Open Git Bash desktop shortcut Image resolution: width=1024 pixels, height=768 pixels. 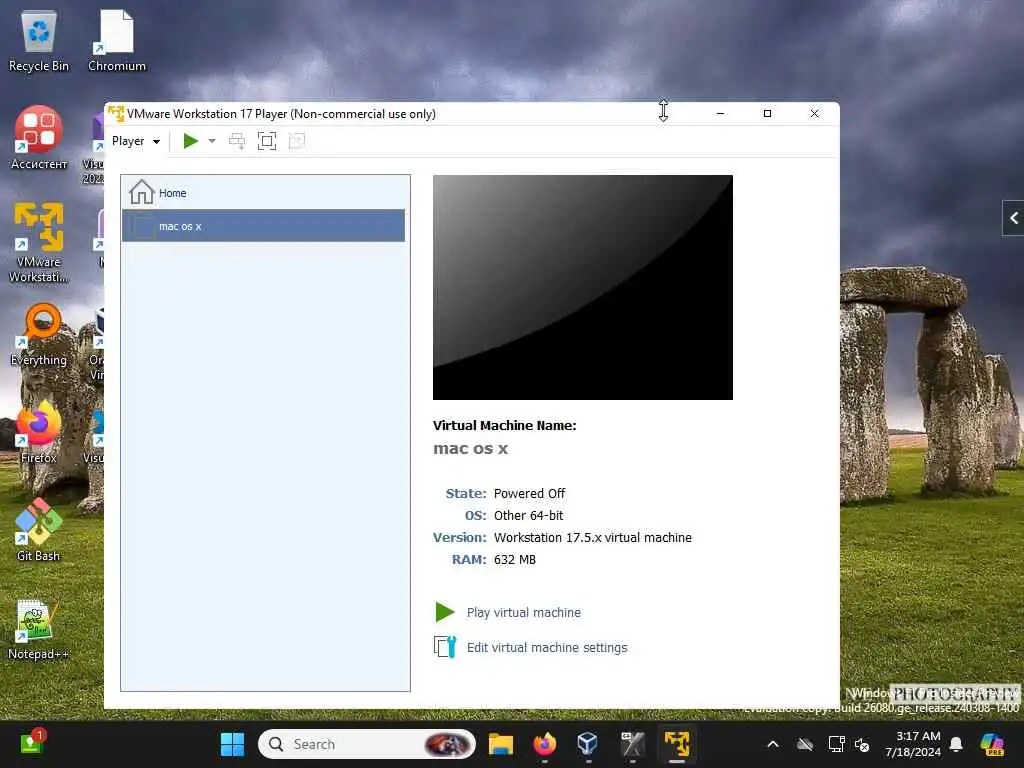pyautogui.click(x=39, y=530)
